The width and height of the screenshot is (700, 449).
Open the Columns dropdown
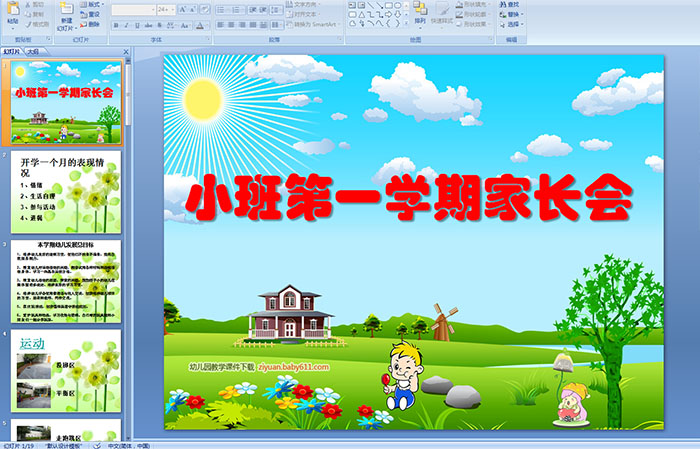[x=277, y=25]
